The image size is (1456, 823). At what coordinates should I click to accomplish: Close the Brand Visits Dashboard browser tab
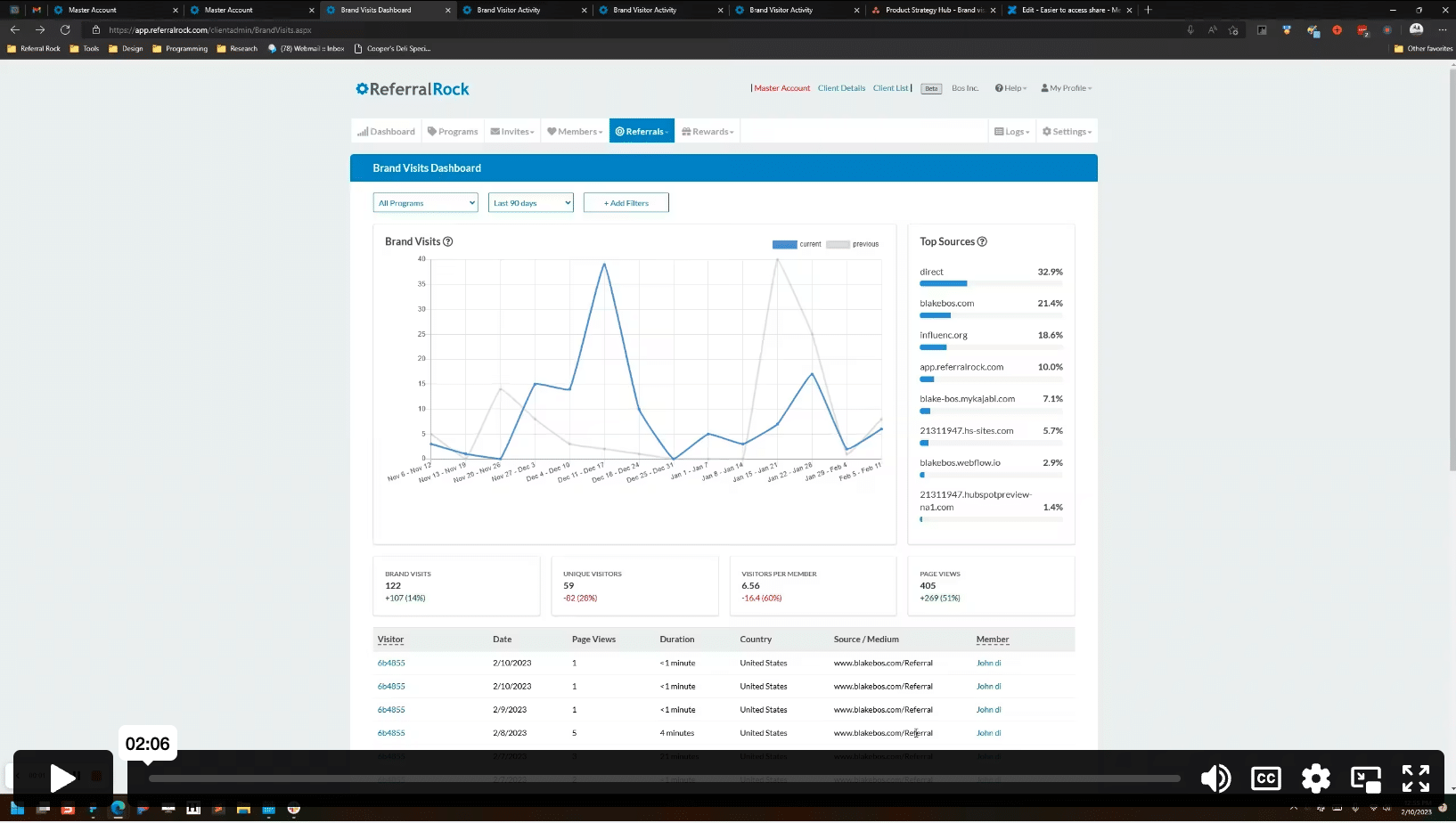447,10
